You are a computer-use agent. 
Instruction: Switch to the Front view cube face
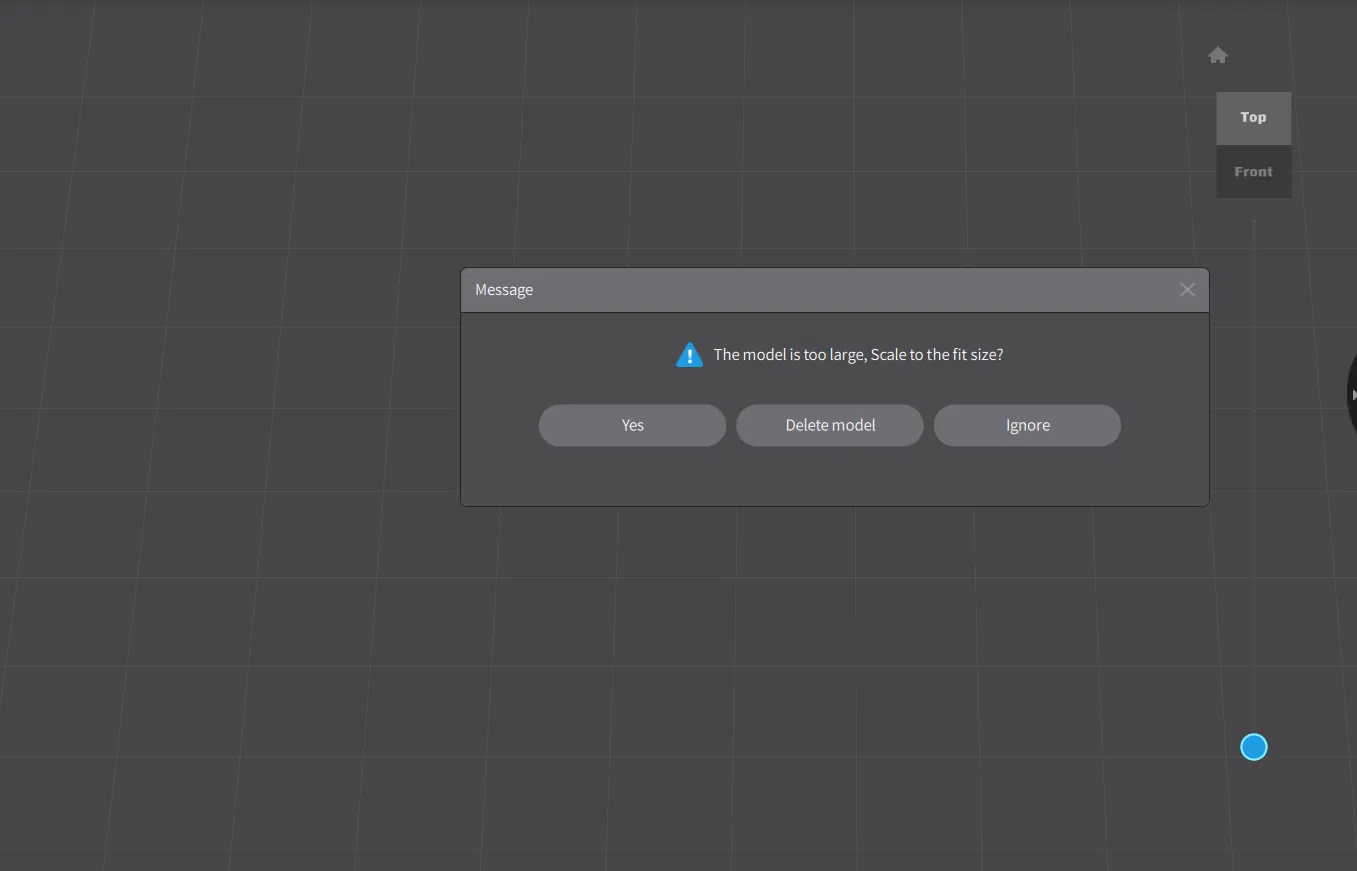(1253, 172)
